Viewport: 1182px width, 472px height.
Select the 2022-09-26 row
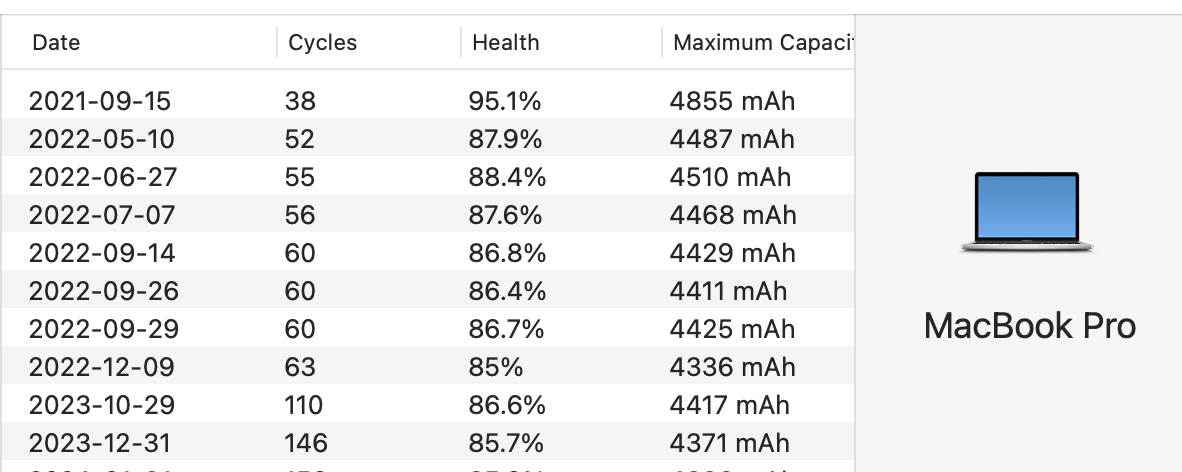427,290
